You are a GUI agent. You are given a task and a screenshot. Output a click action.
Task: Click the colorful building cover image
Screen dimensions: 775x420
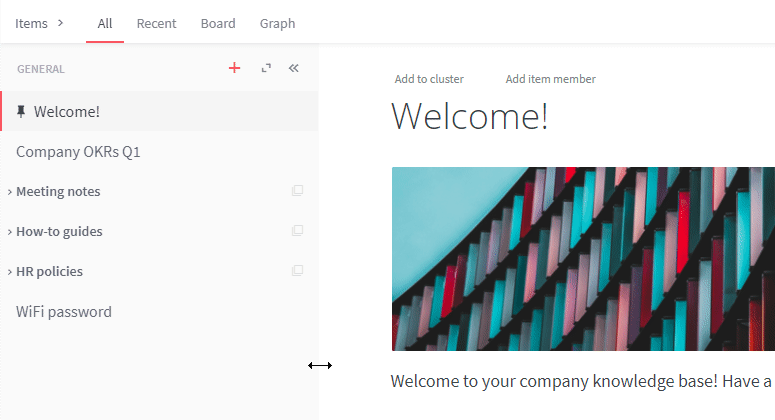pyautogui.click(x=583, y=259)
